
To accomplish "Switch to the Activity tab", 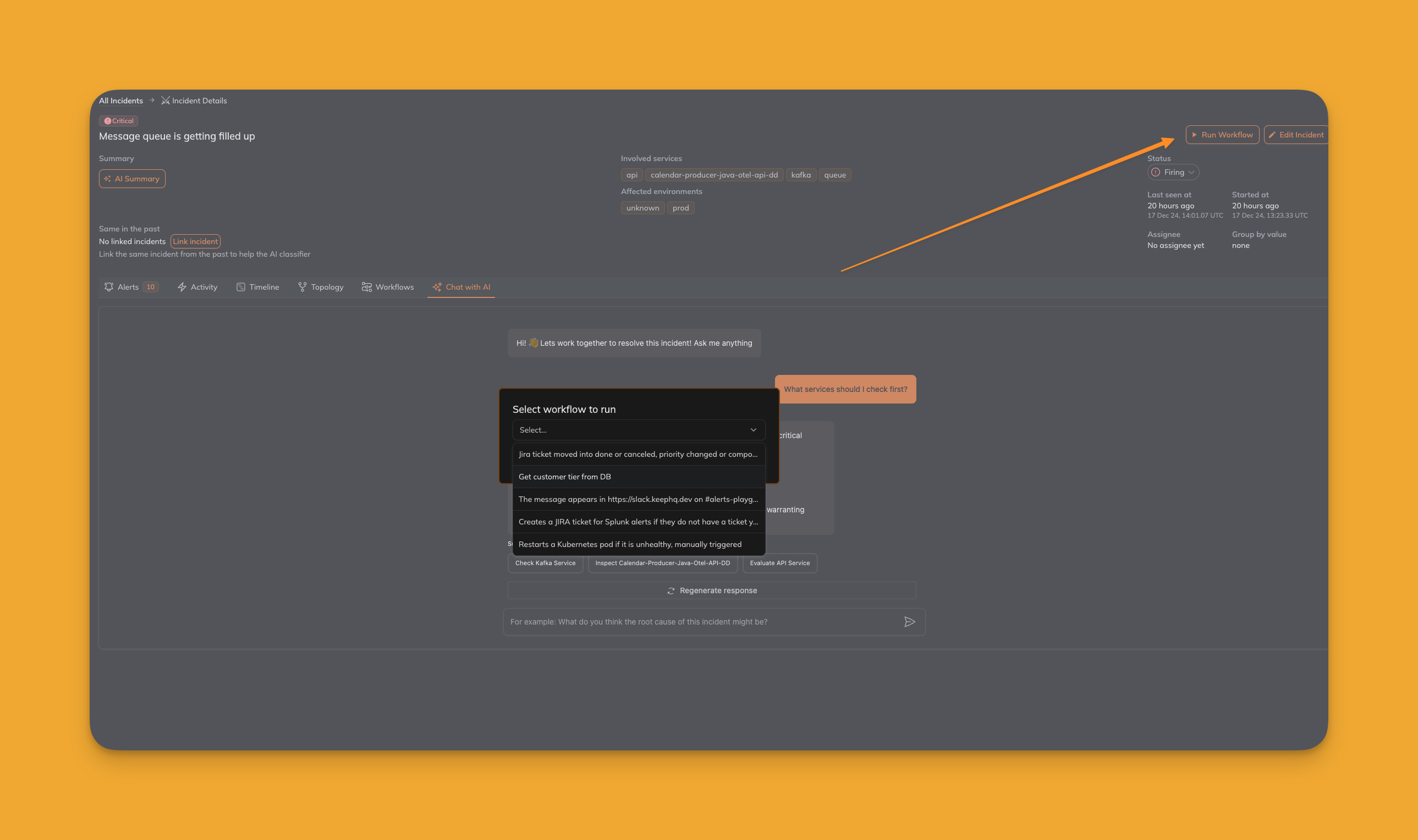I will pos(197,287).
